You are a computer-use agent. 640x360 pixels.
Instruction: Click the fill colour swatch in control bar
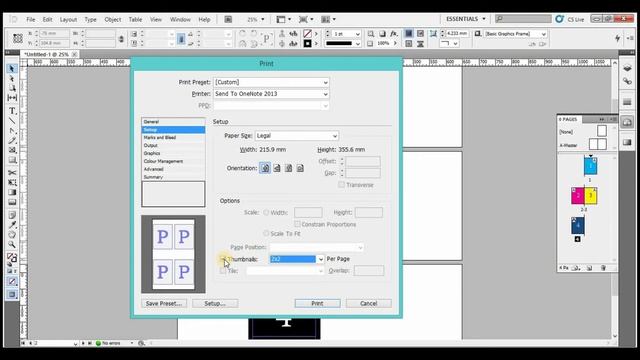tap(308, 33)
